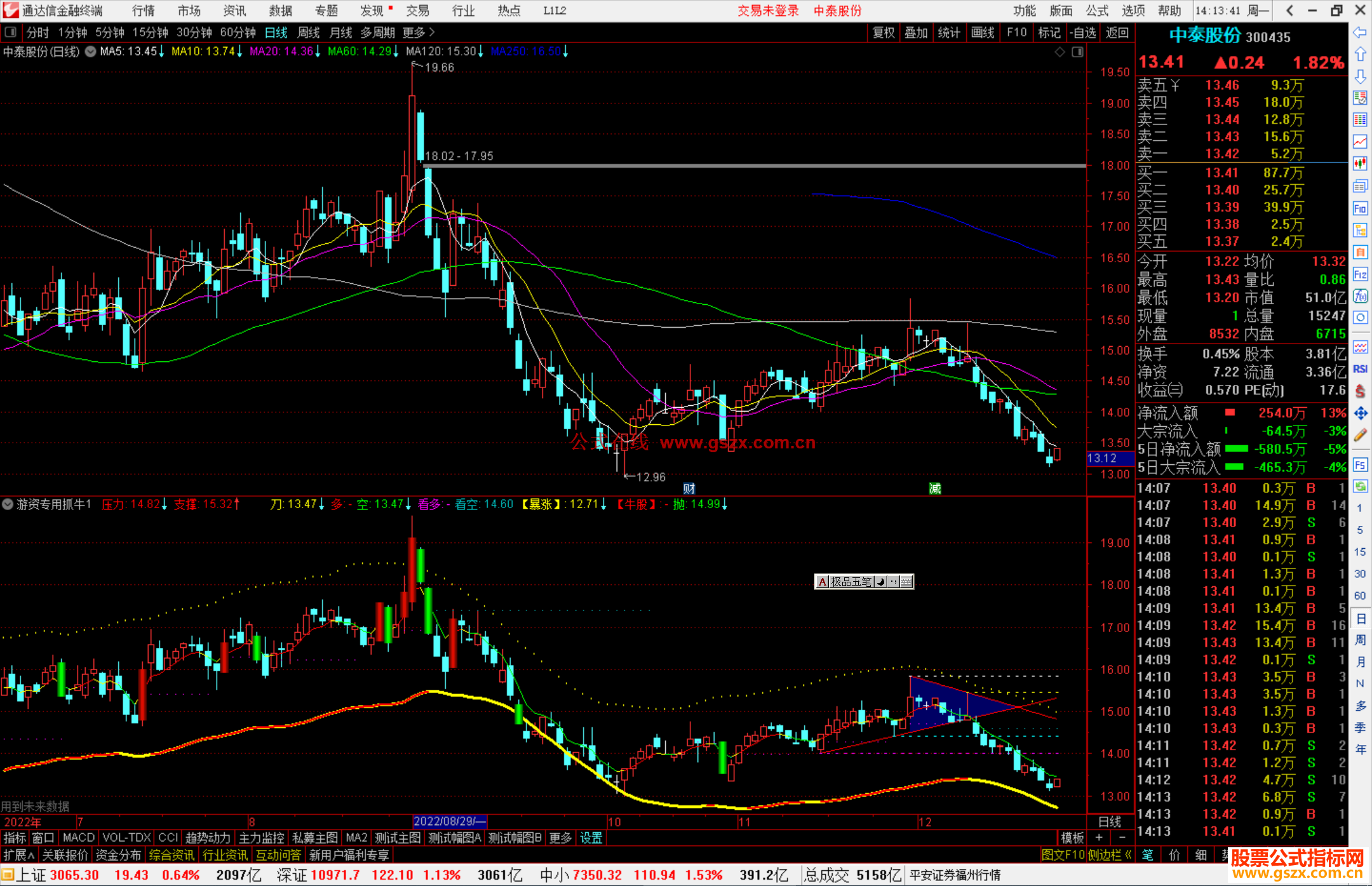Click the four-arrow move tool icon
The image size is (1372, 886).
click(x=1360, y=413)
